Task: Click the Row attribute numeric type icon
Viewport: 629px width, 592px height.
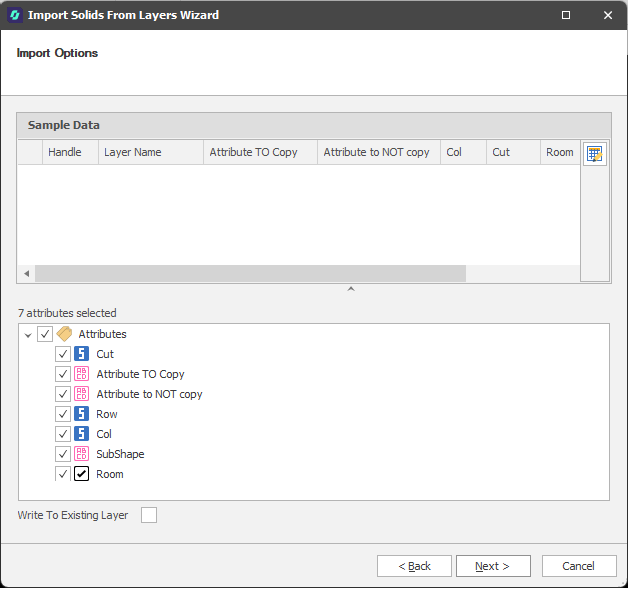Action: pyautogui.click(x=82, y=414)
